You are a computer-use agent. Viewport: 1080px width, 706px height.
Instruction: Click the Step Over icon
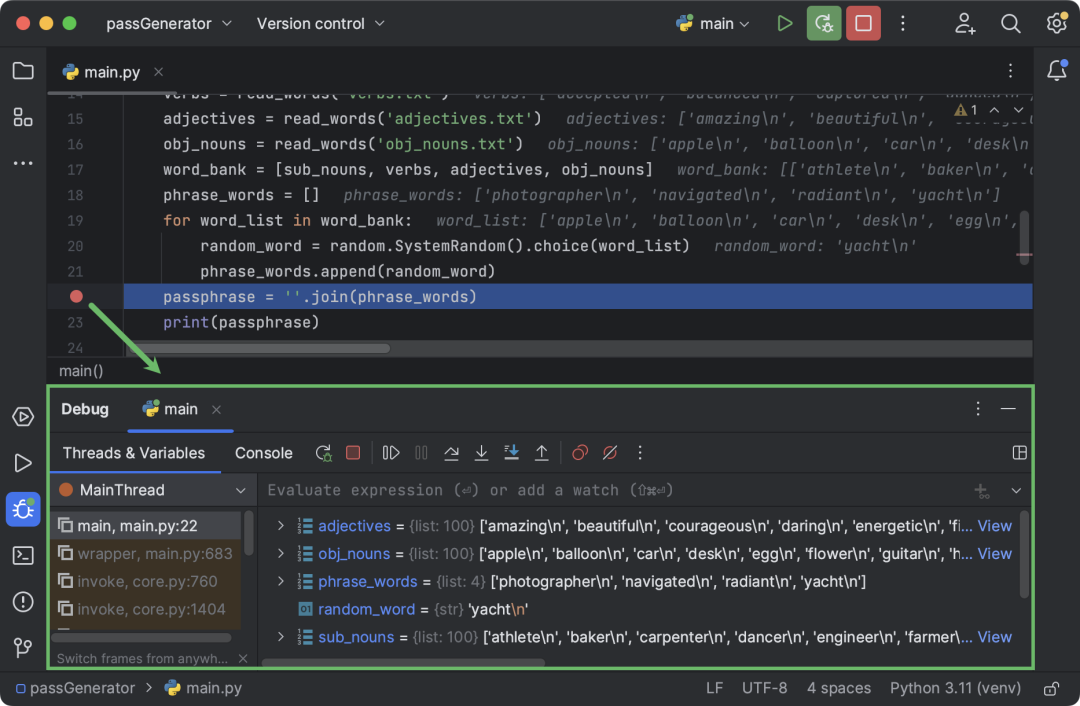click(451, 453)
